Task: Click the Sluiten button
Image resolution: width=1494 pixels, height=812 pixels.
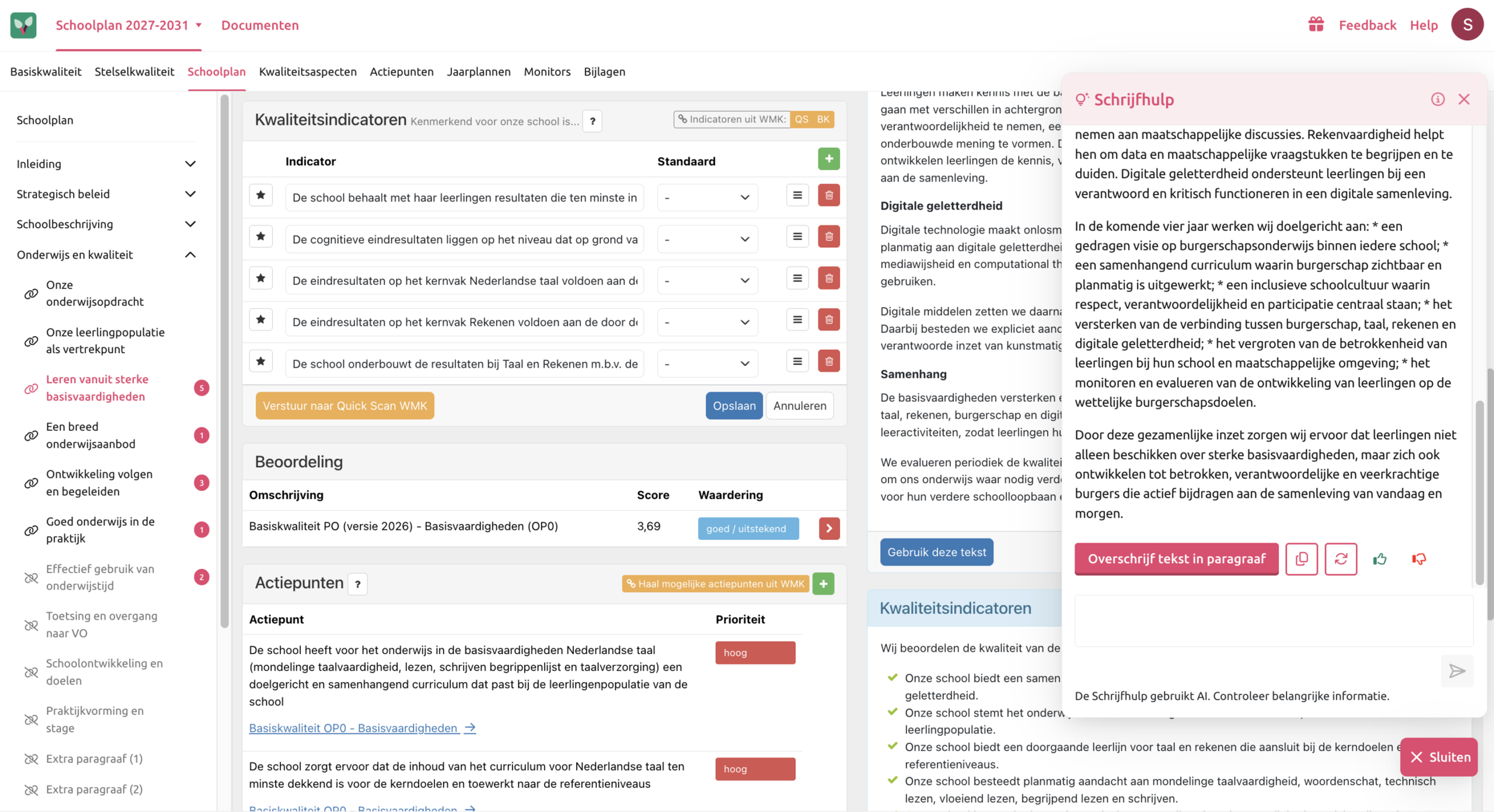Action: pos(1439,757)
